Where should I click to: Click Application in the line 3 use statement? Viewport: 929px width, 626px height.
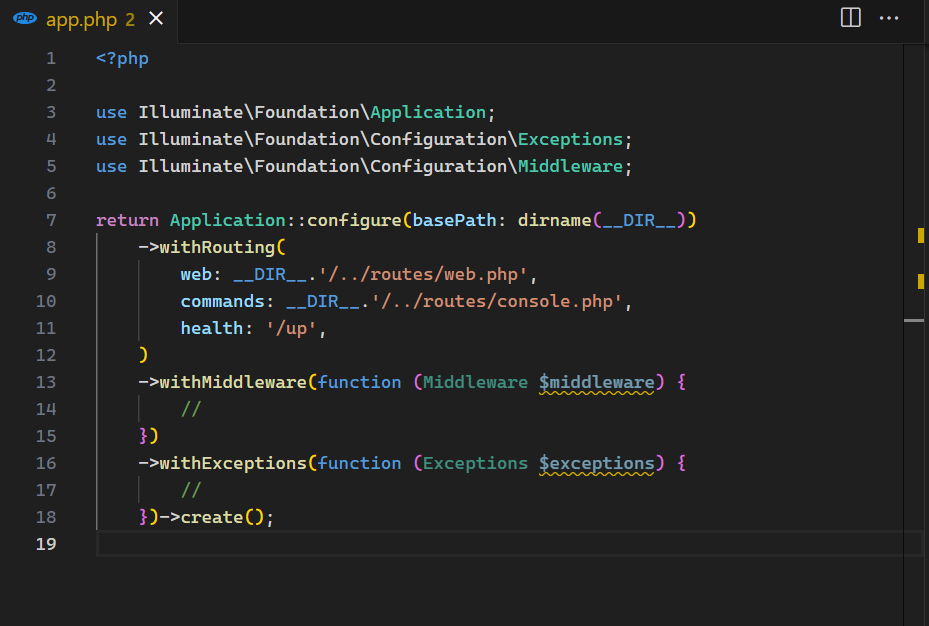[x=428, y=113]
